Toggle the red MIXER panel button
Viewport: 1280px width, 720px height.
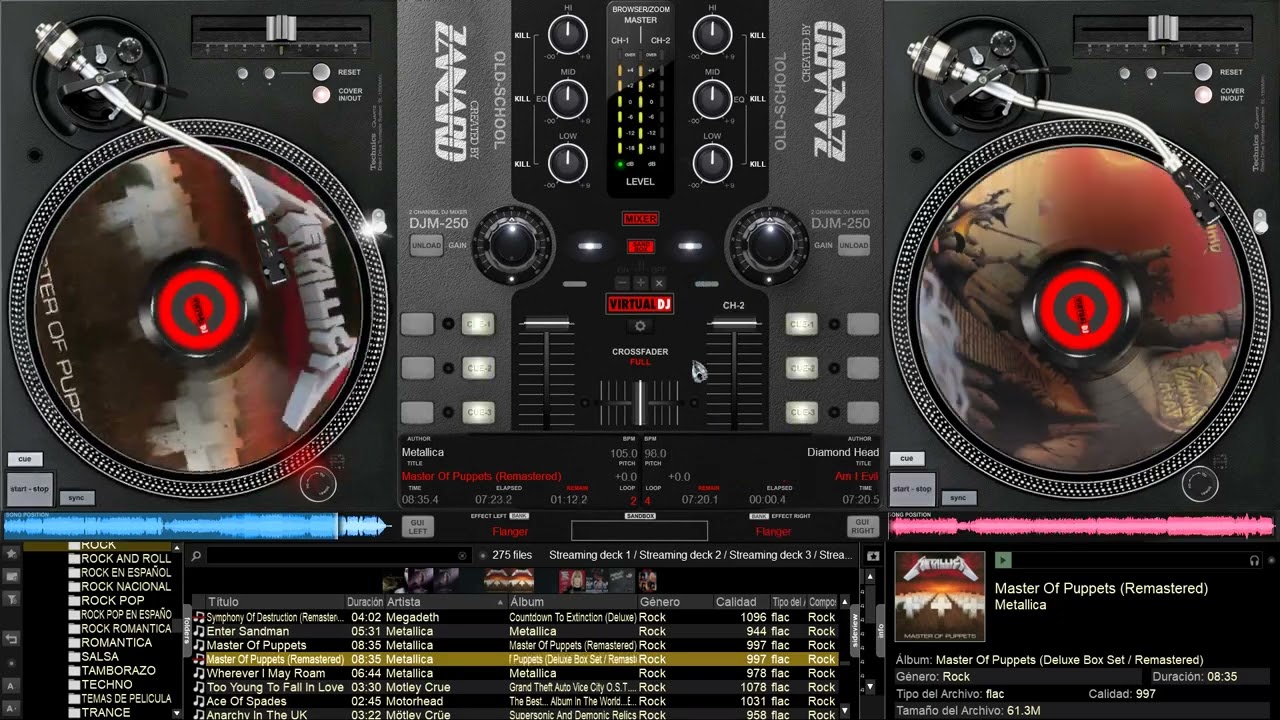(640, 218)
